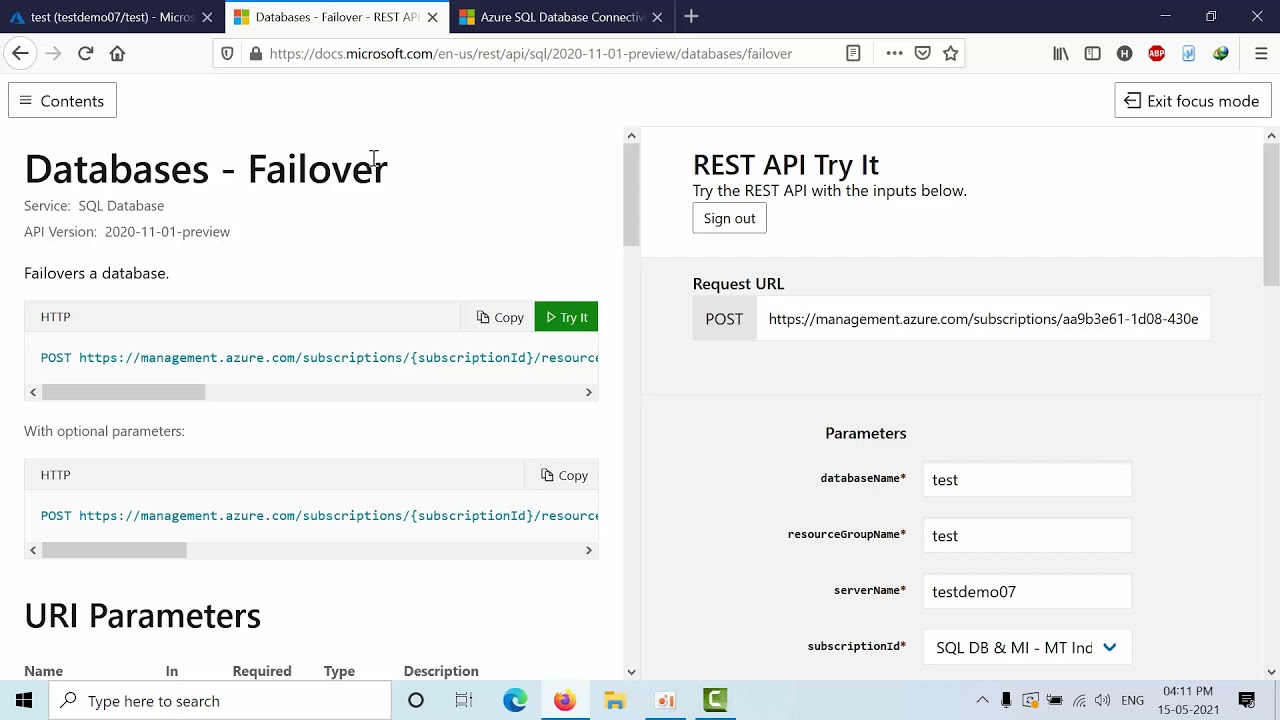Image resolution: width=1280 pixels, height=720 pixels.
Task: Click the ENG language indicator
Action: click(x=1132, y=701)
